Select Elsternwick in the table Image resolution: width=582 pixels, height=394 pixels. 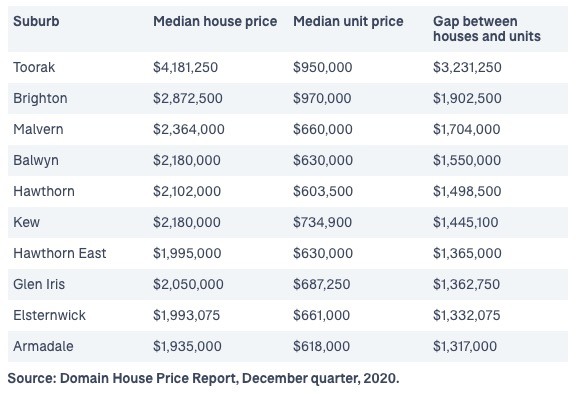(49, 315)
